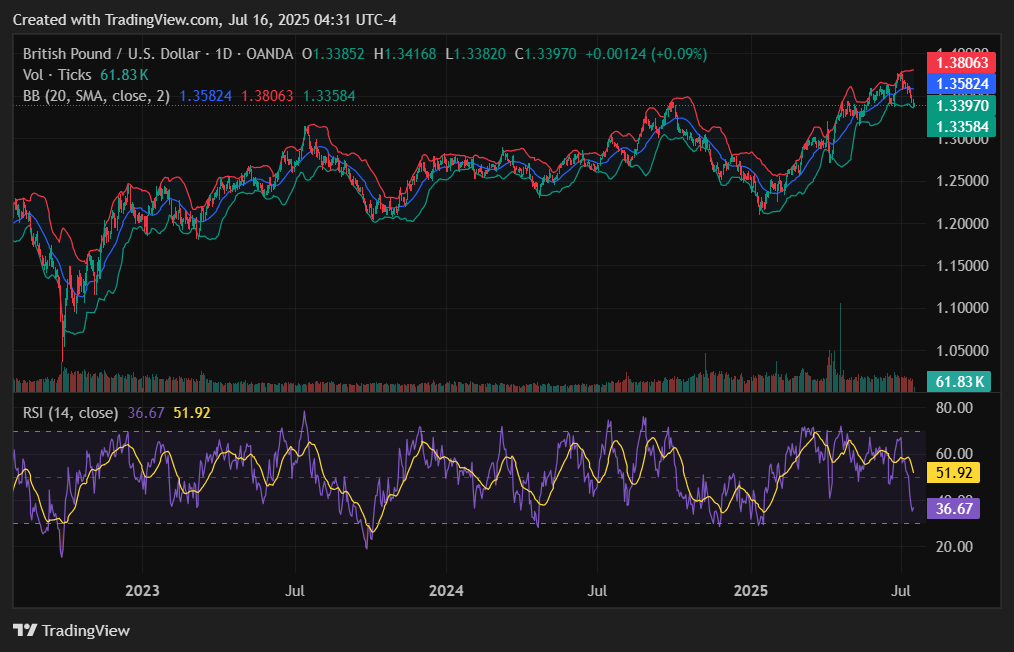Click 80.00 on the RSI axis

954,408
